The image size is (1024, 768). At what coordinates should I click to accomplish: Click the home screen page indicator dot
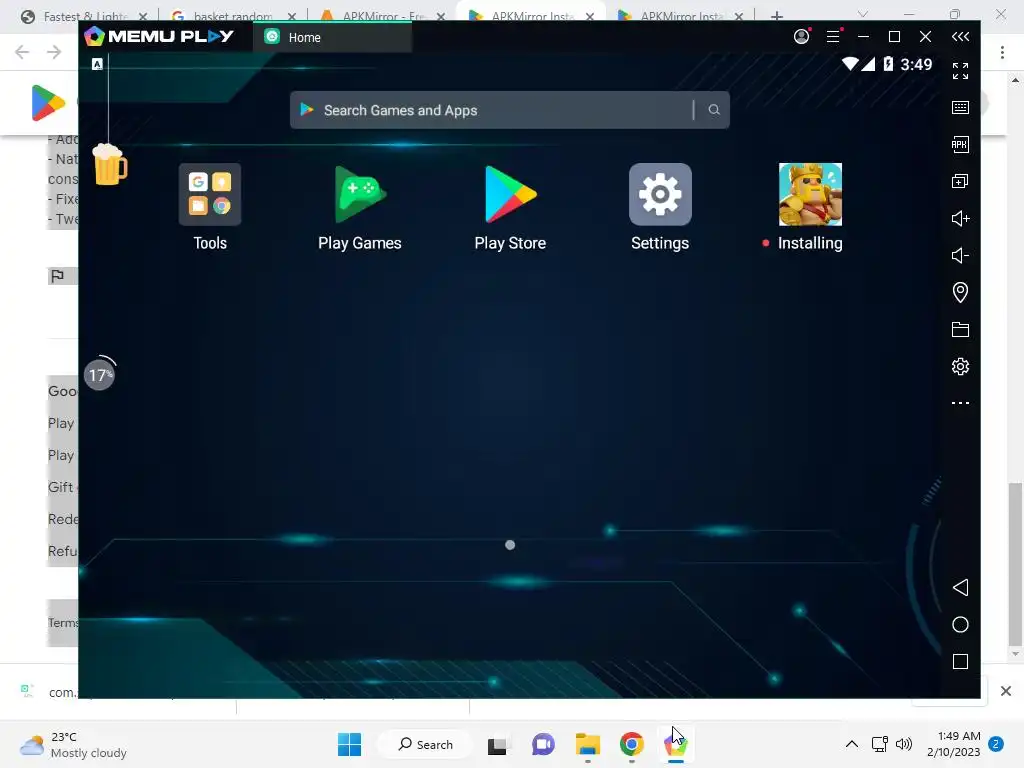click(510, 545)
